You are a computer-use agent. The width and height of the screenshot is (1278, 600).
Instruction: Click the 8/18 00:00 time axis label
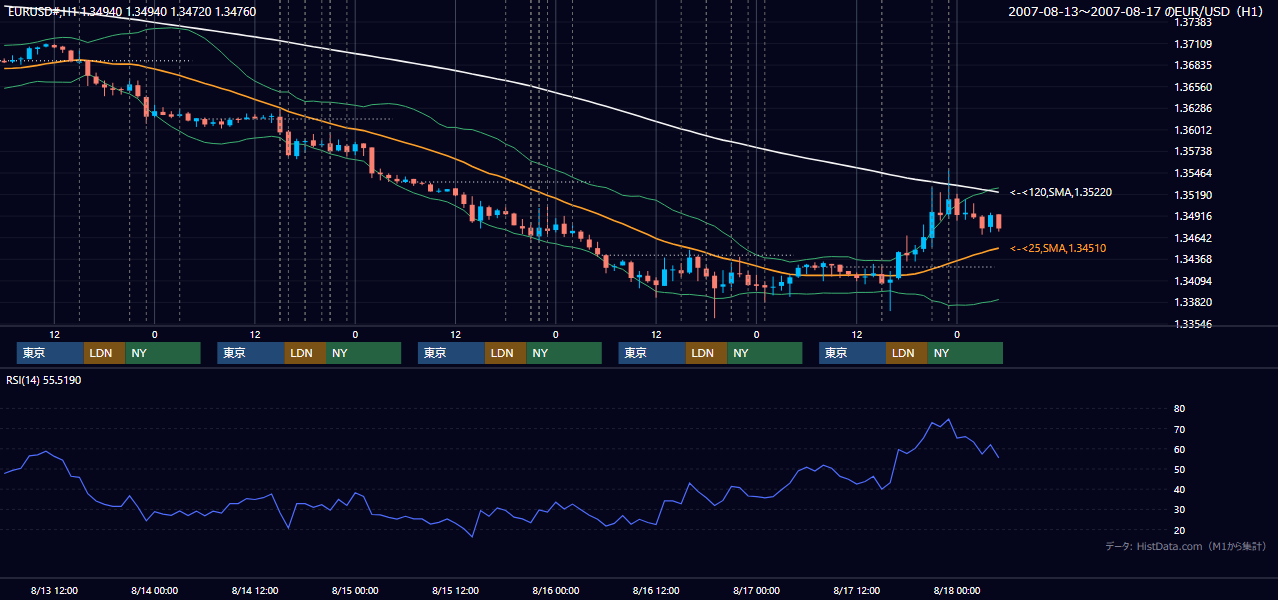pyautogui.click(x=957, y=590)
